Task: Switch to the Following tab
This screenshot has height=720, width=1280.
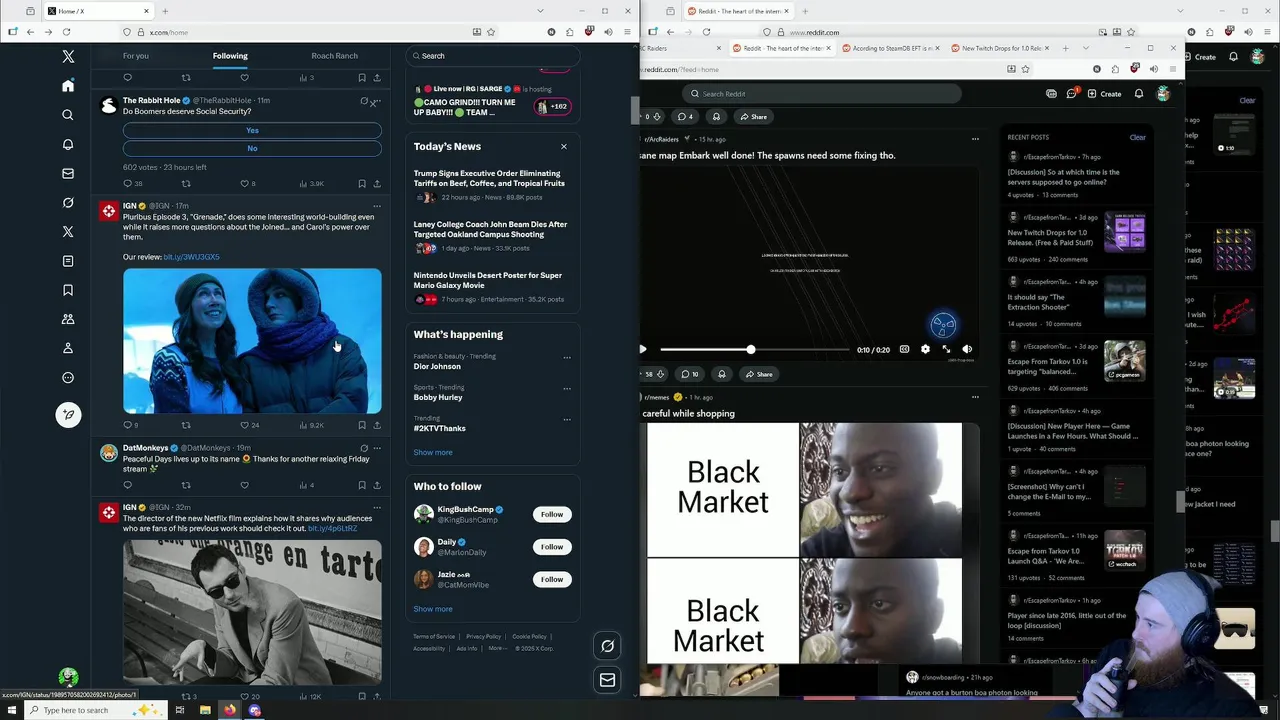Action: click(230, 56)
